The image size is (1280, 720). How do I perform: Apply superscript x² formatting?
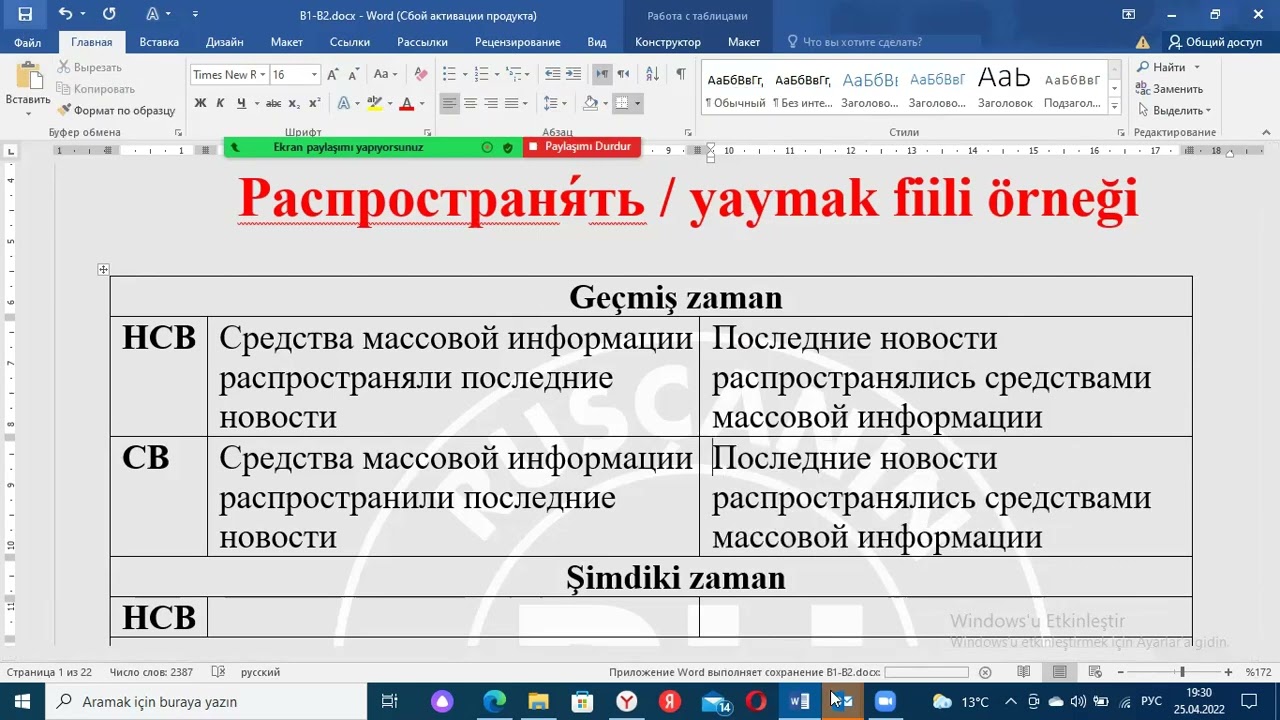click(314, 103)
